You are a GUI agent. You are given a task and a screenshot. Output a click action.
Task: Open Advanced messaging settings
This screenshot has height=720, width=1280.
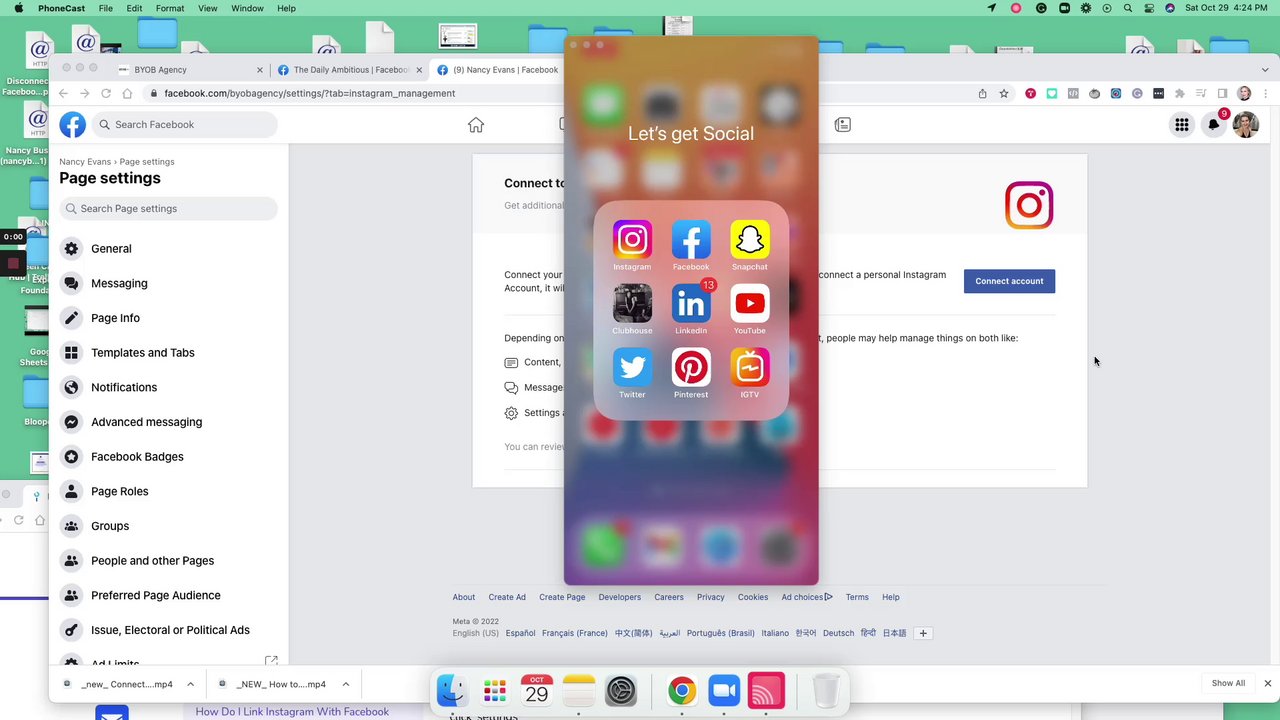click(x=168, y=422)
